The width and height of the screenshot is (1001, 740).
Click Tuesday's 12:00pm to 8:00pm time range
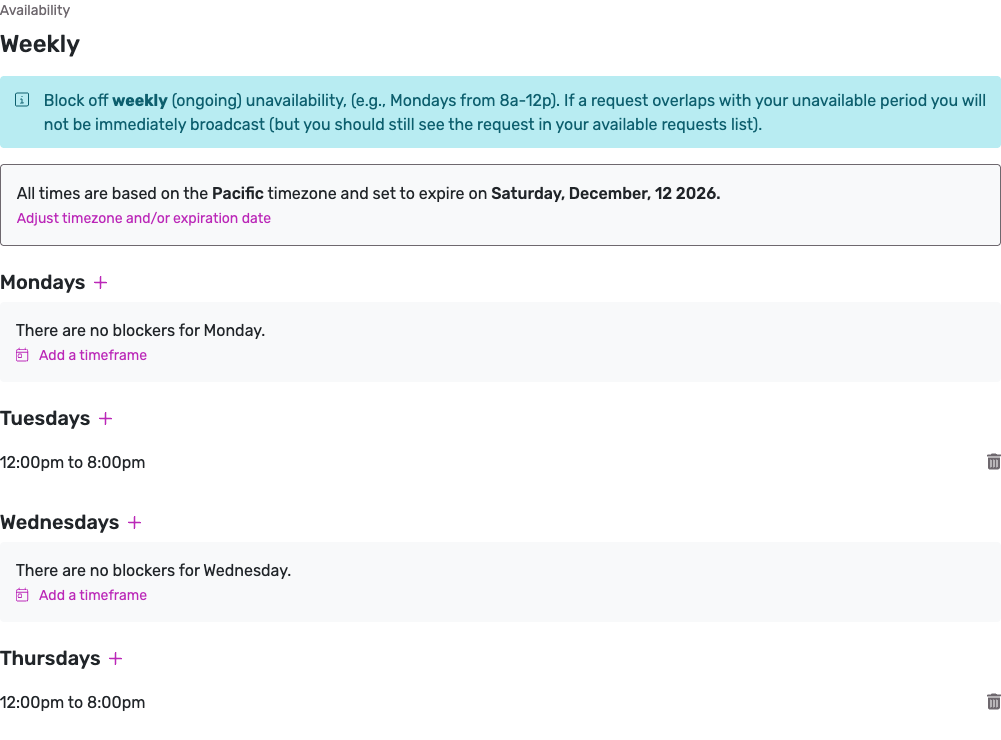point(72,462)
